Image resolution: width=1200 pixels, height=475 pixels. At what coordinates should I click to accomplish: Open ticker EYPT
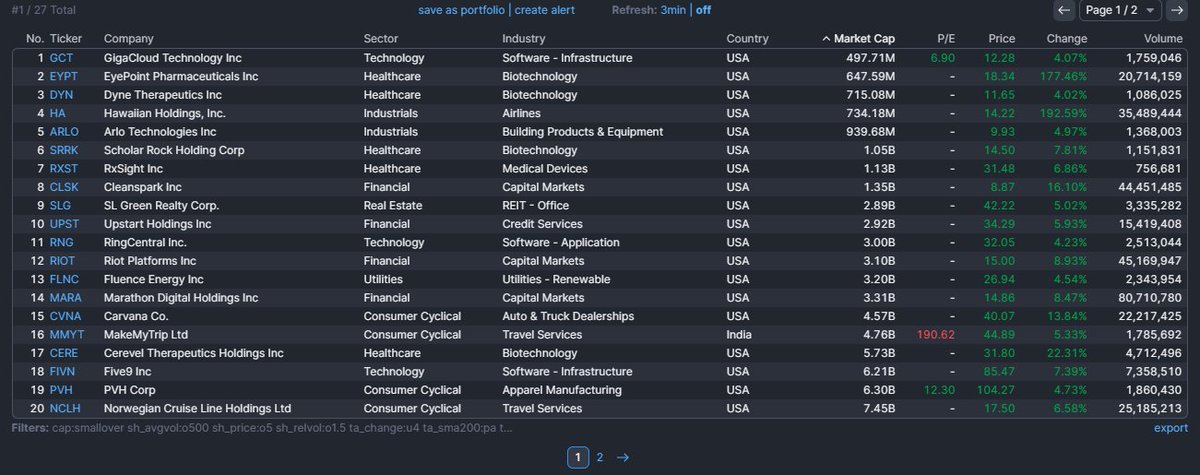point(63,76)
